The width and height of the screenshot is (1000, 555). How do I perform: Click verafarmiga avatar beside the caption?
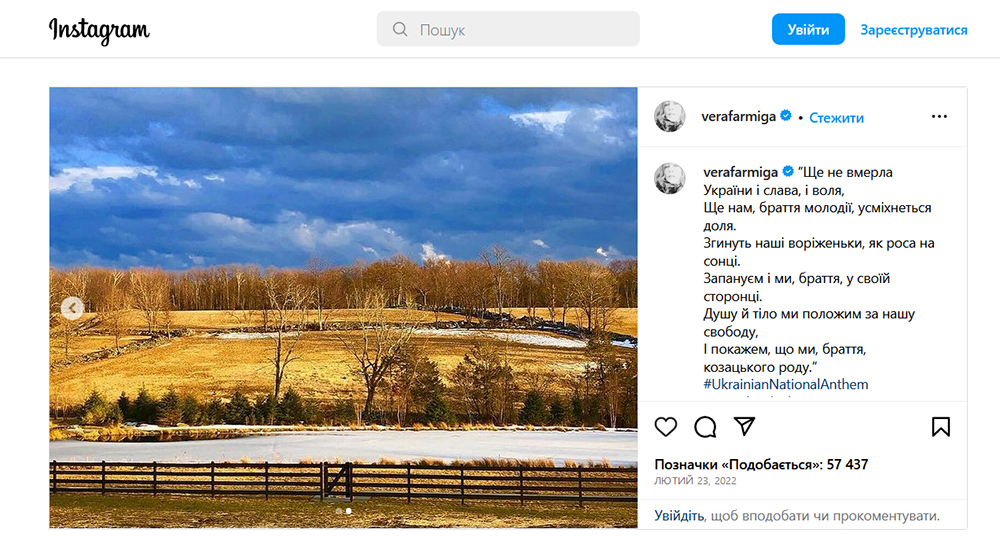tap(670, 178)
